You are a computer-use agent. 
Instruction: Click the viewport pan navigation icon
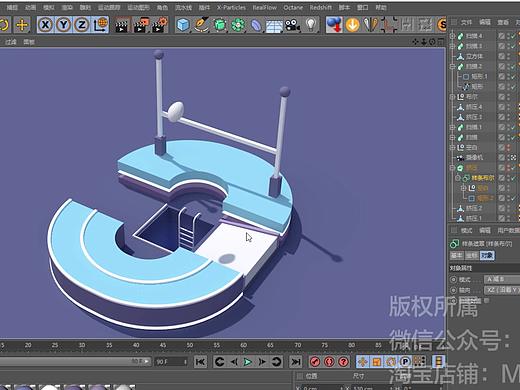click(x=415, y=42)
